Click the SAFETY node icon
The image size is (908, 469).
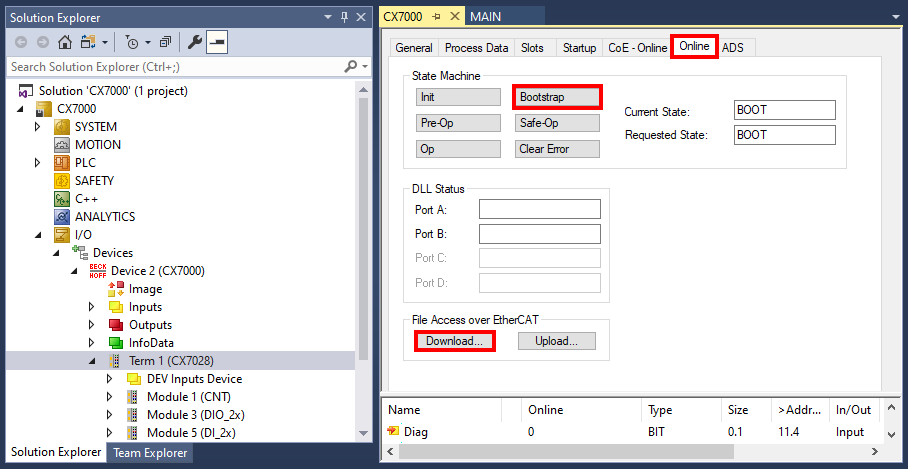62,181
